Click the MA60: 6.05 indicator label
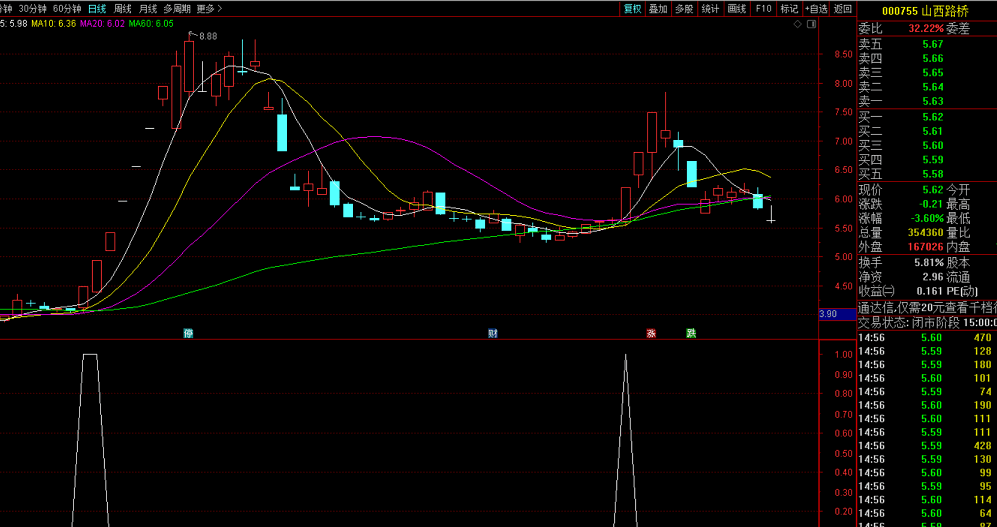The height and width of the screenshot is (527, 997). tap(151, 24)
